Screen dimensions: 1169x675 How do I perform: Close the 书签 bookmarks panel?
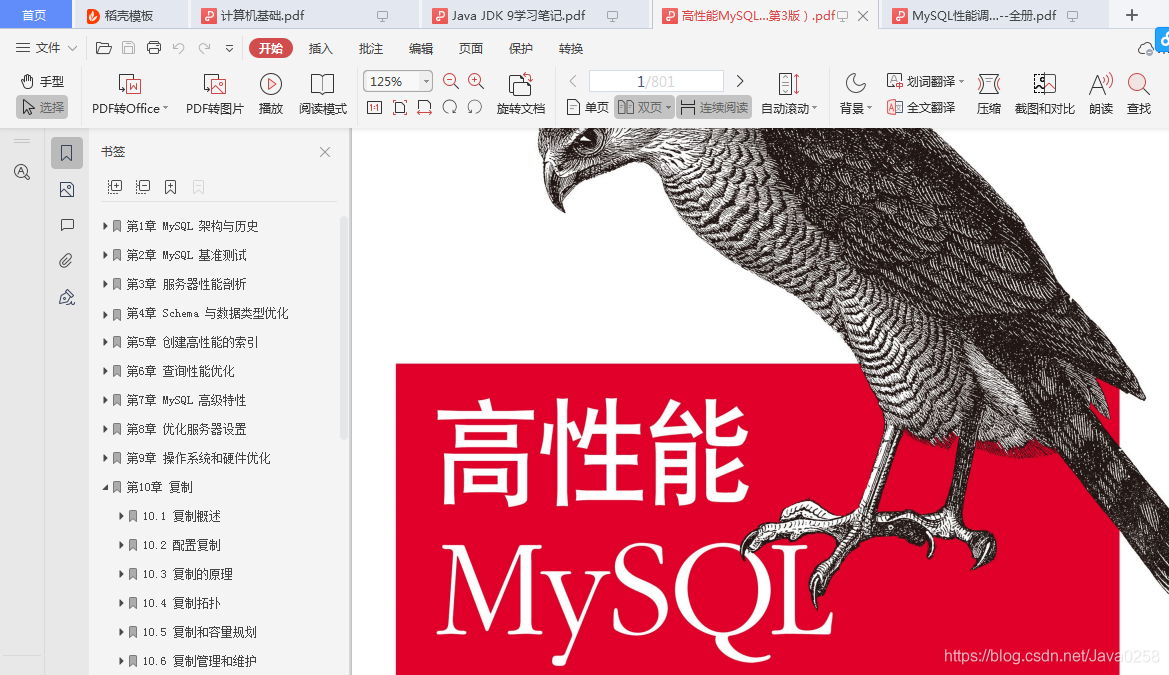(325, 152)
